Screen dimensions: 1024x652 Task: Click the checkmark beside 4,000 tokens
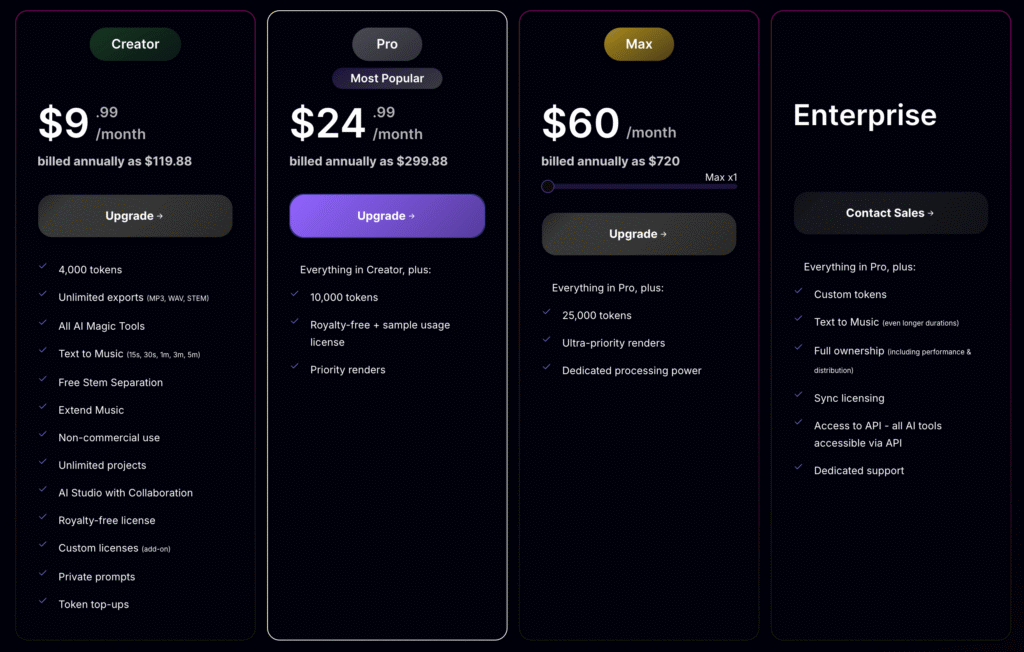pos(42,266)
